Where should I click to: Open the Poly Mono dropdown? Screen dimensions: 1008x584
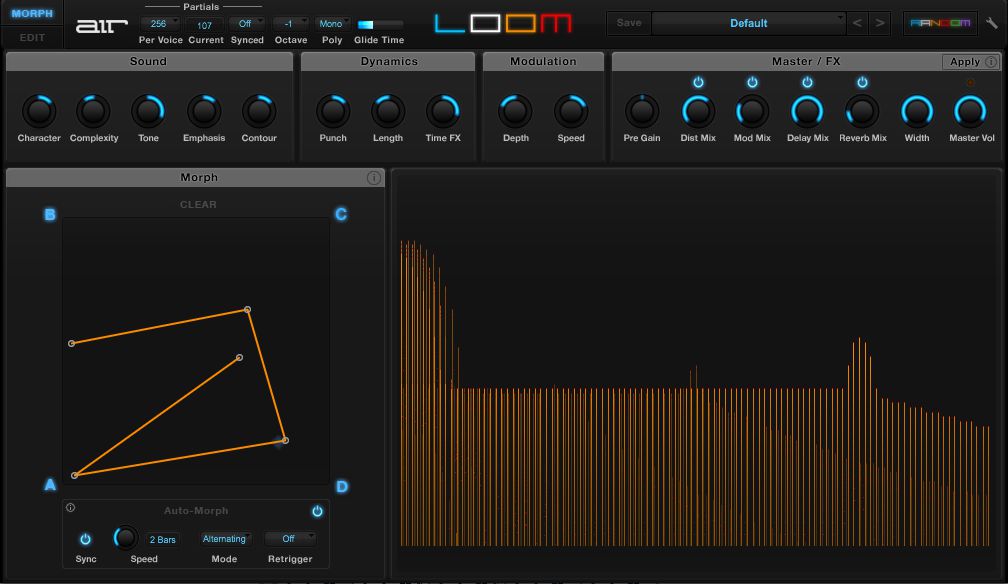(x=332, y=24)
